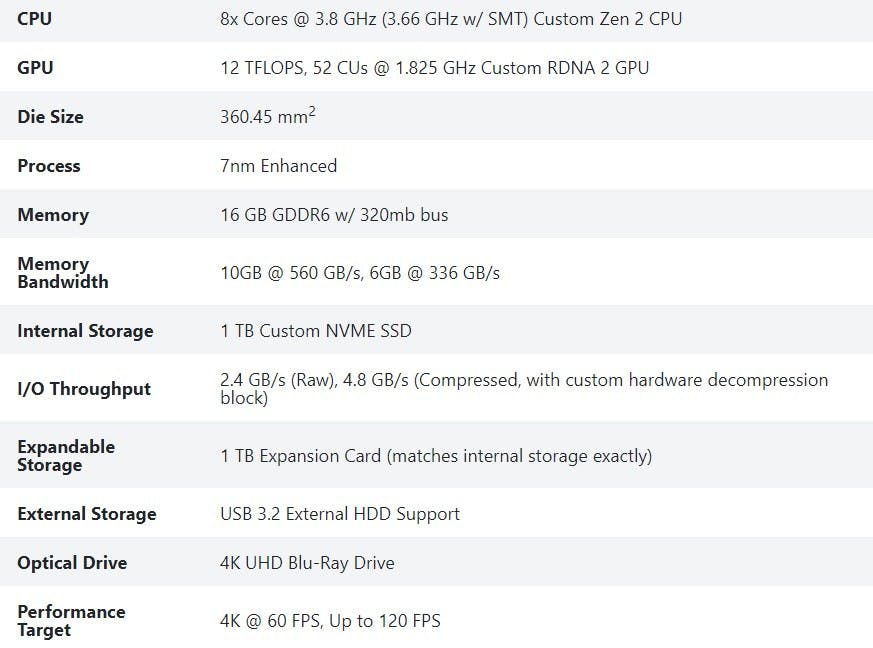
Task: Click the I/O Throughput label
Action: coord(83,389)
